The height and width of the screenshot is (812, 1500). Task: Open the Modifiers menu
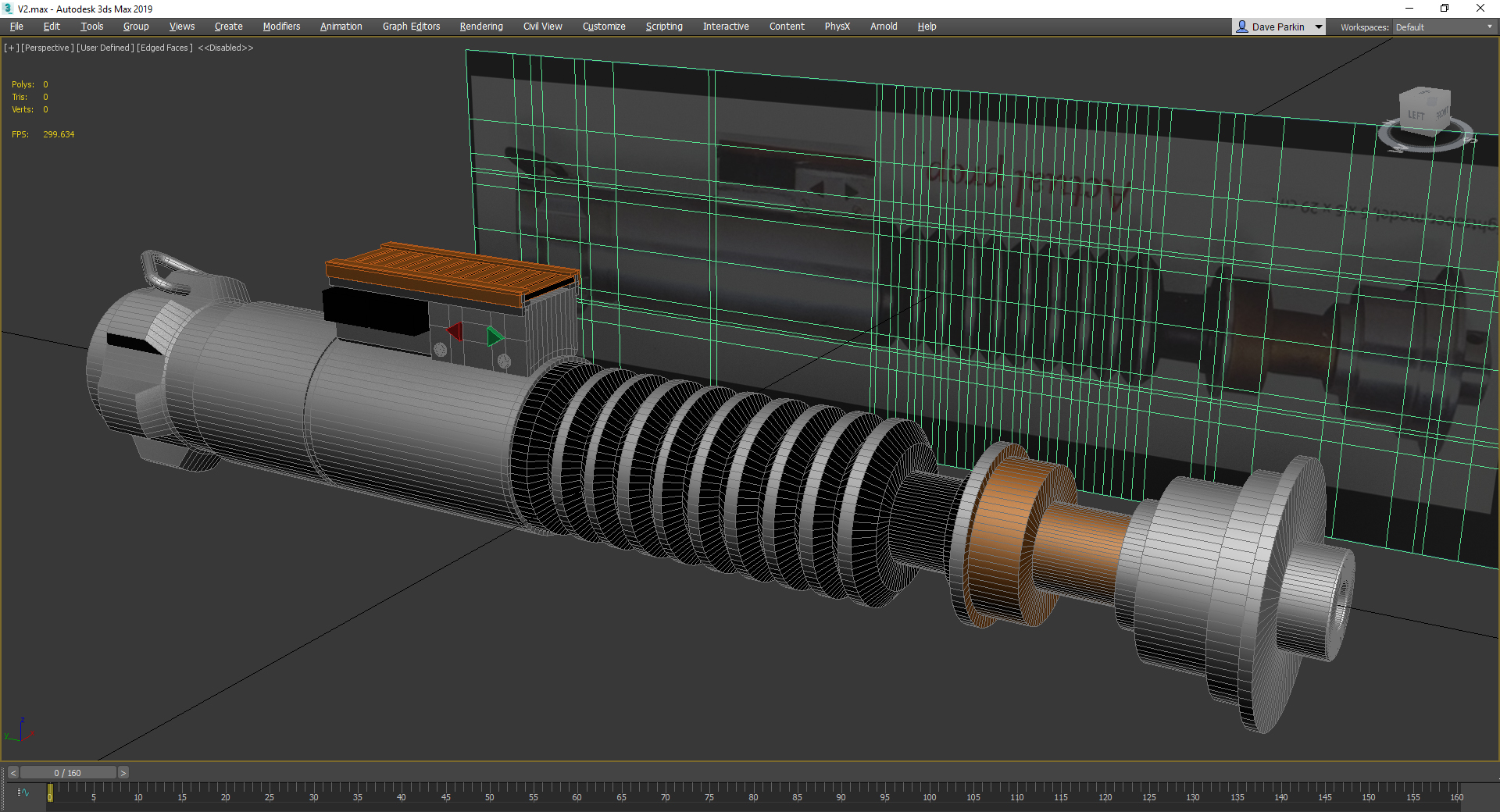click(281, 27)
